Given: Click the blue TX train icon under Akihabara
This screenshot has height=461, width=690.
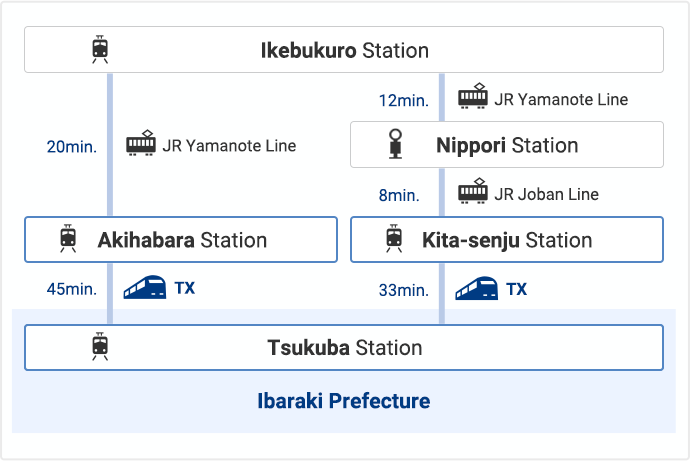Looking at the screenshot, I should pos(145,287).
